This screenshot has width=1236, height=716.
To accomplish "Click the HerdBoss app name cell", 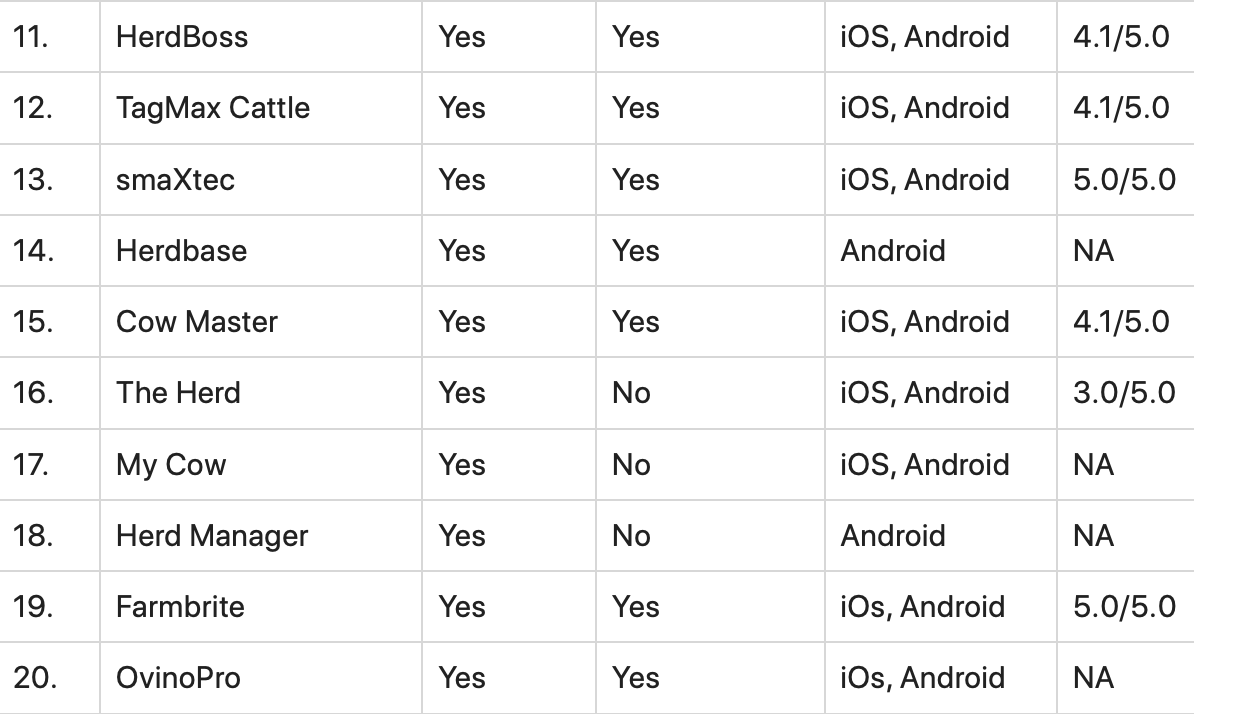I will tap(182, 37).
